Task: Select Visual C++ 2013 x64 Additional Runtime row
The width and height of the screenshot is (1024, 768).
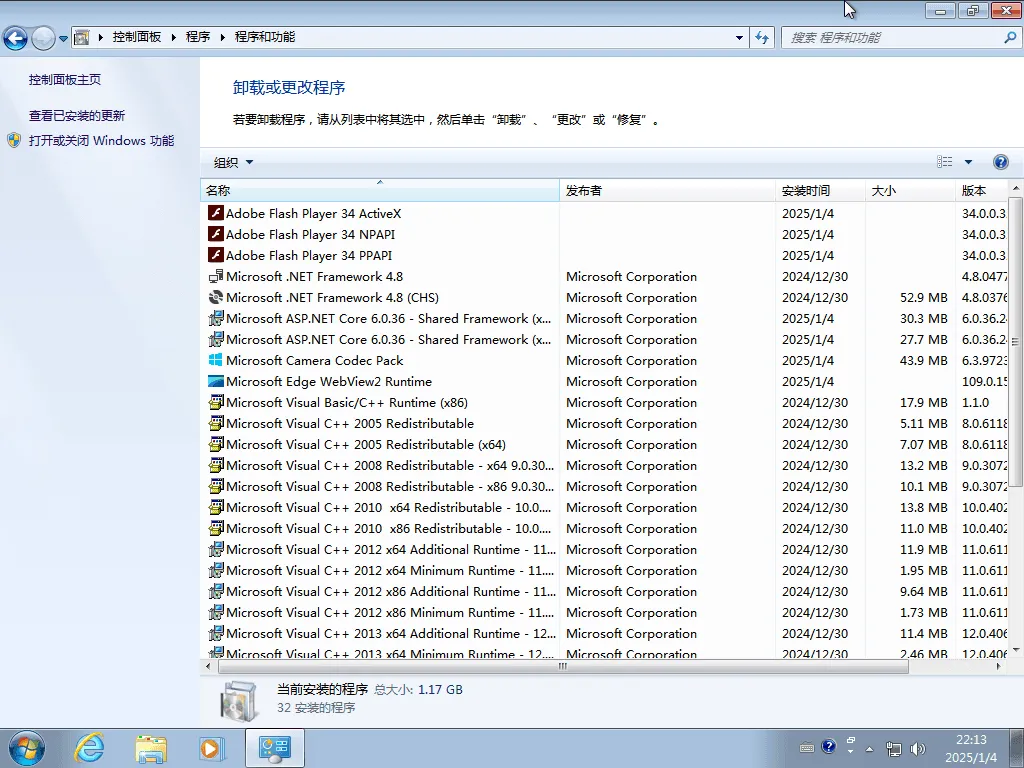Action: click(604, 633)
